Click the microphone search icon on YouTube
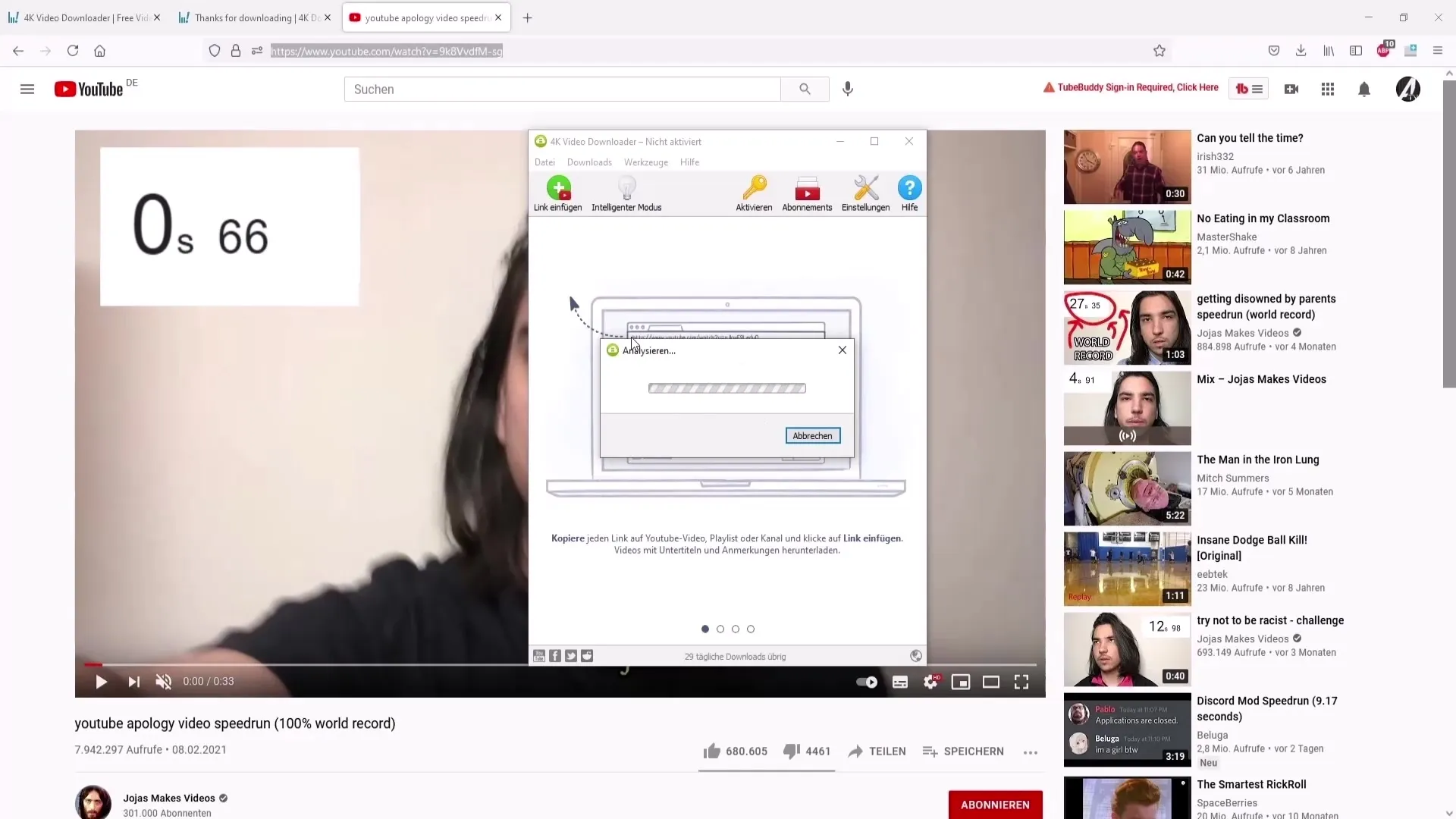Screen dimensions: 1456x819 coord(847,88)
